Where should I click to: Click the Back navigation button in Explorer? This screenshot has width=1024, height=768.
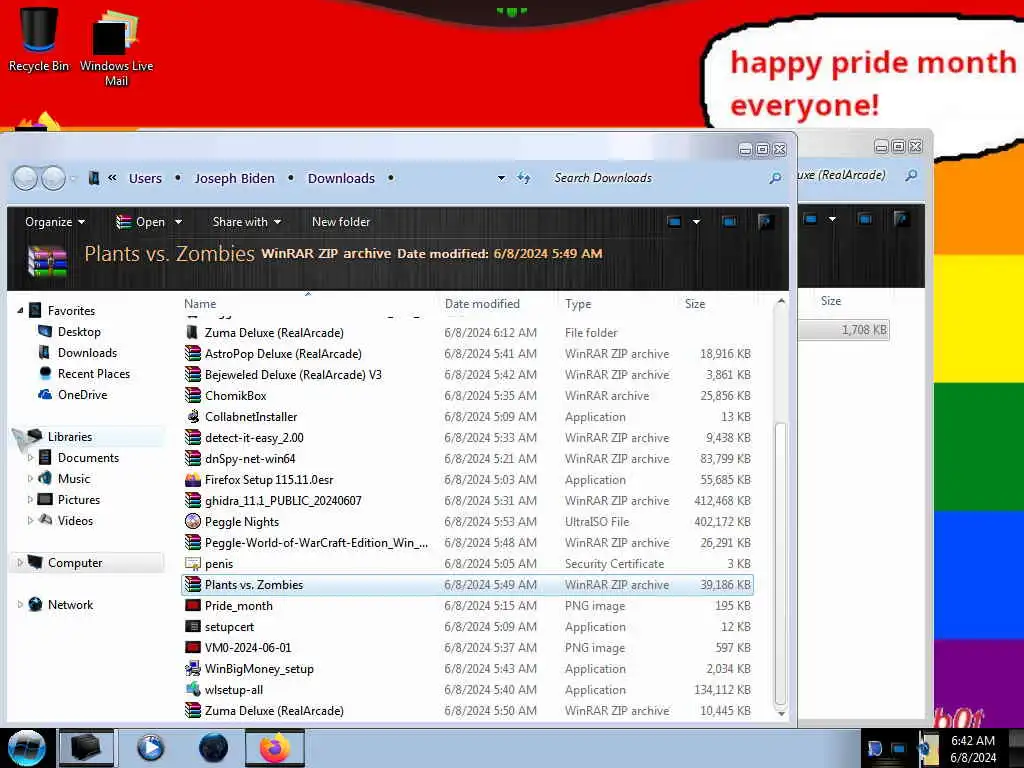[25, 178]
